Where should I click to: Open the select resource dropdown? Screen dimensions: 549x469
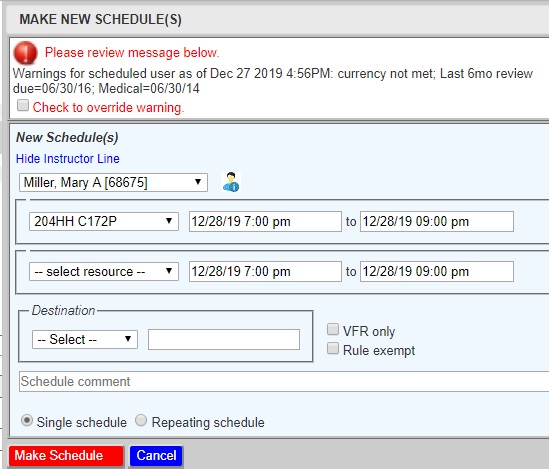click(x=104, y=271)
